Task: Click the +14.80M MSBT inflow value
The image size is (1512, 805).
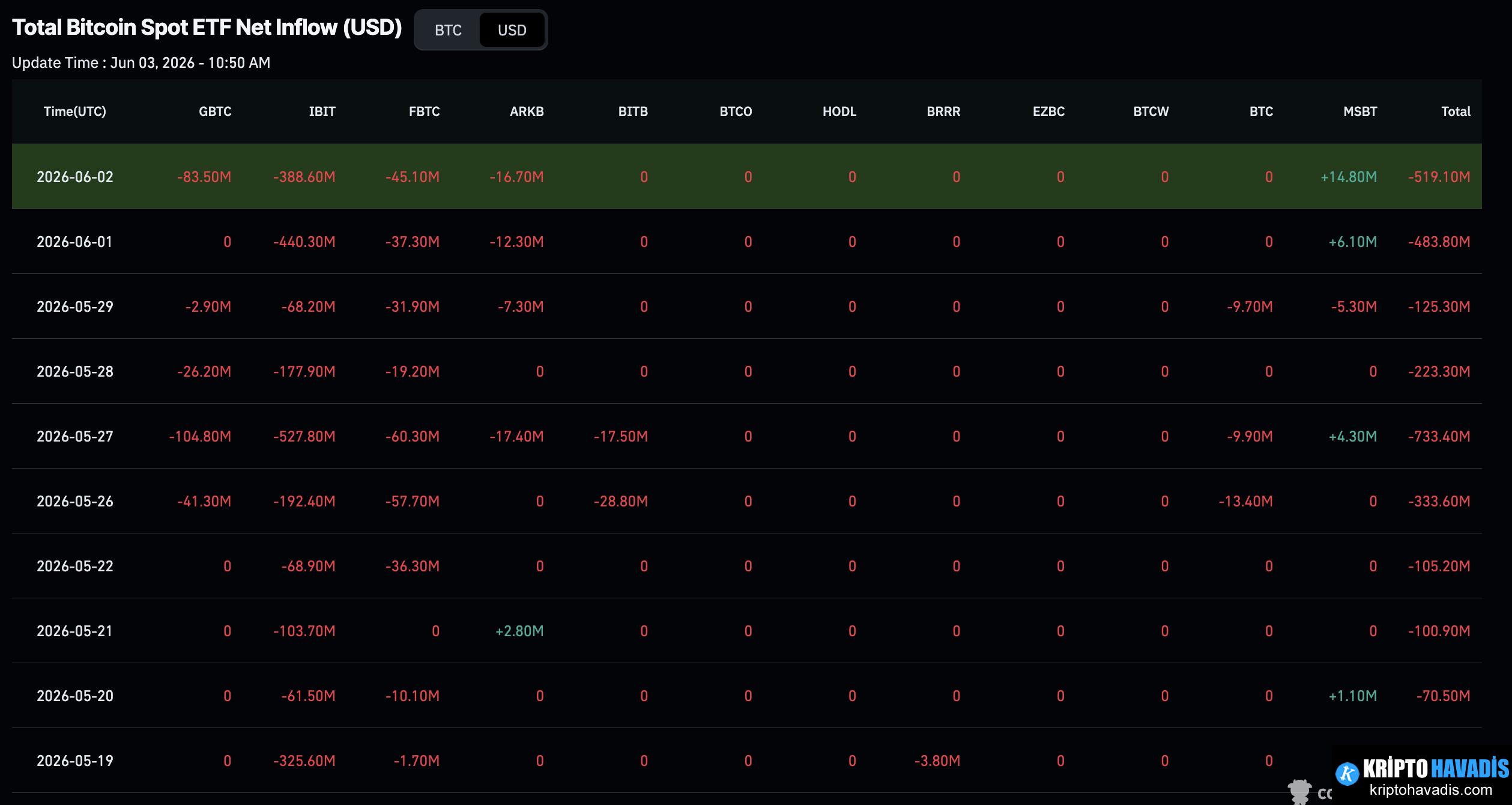Action: [x=1349, y=177]
